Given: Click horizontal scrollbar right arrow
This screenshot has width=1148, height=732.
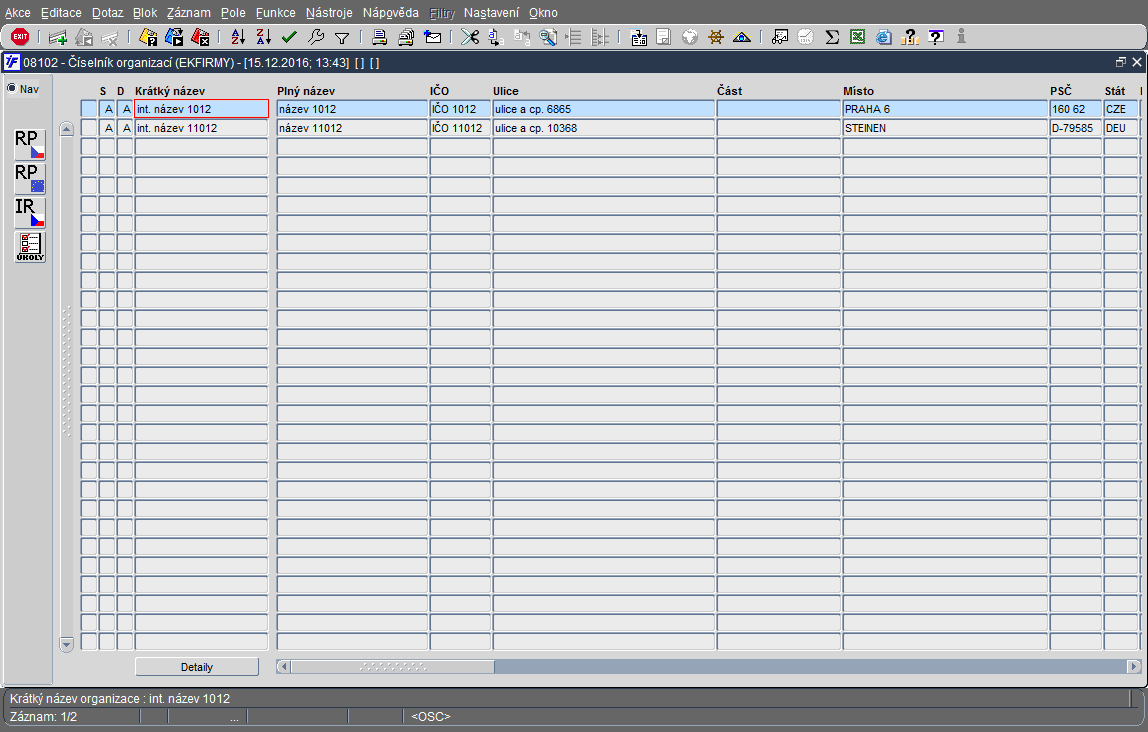Looking at the screenshot, I should coord(1133,666).
